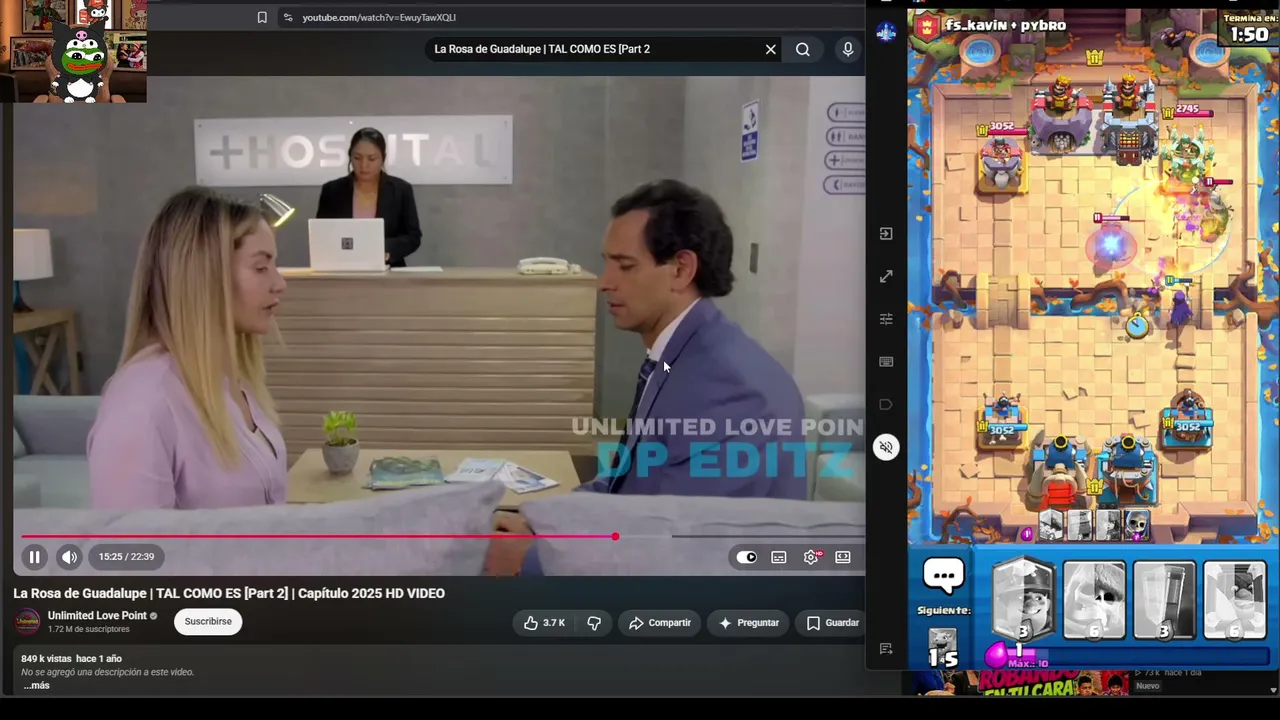Screen dimensions: 1280x720
Task: Click the 15:25 / 22:39 time display
Action: pos(126,557)
